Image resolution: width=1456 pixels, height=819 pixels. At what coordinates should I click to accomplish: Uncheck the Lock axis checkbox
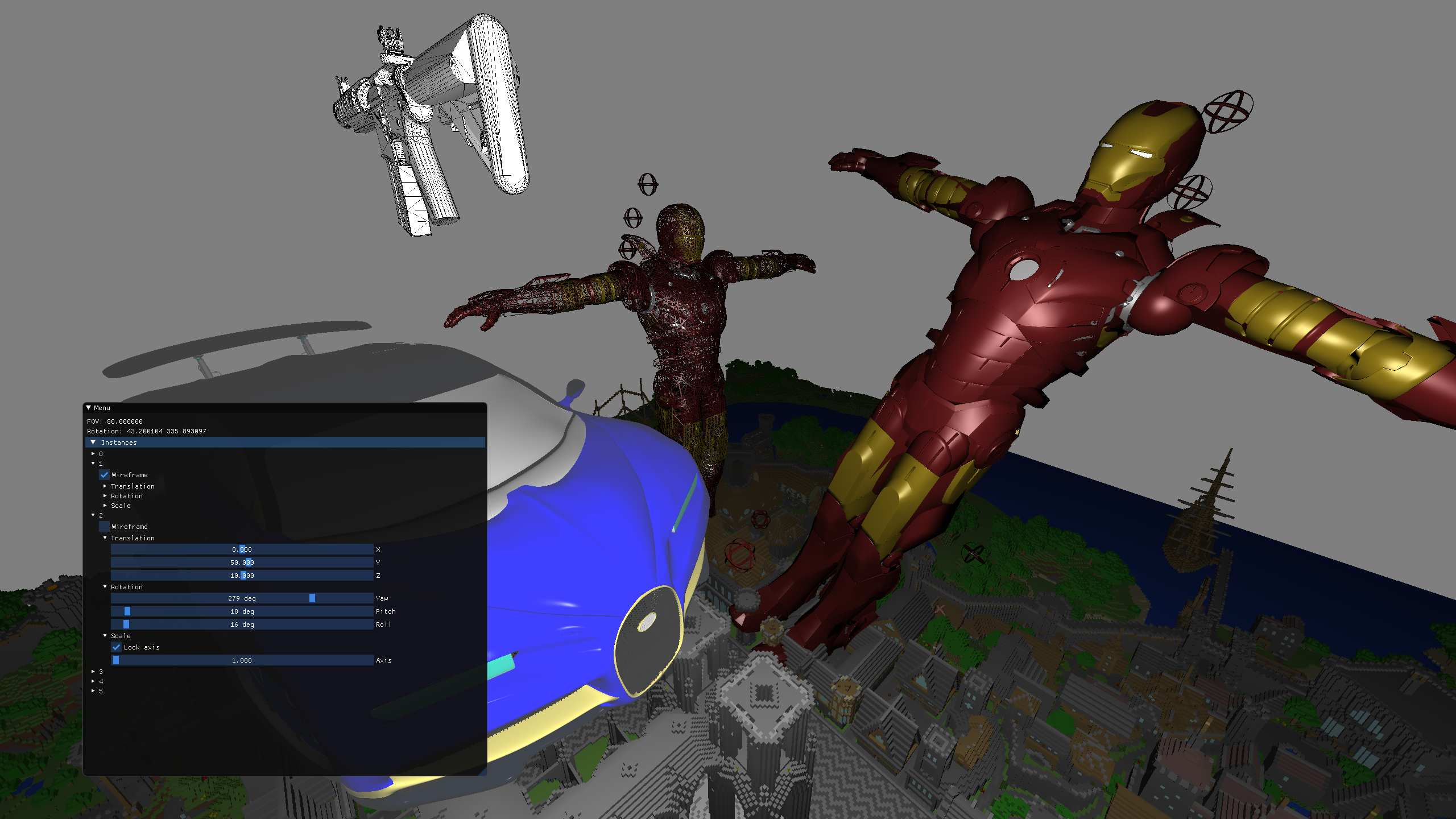tap(117, 647)
